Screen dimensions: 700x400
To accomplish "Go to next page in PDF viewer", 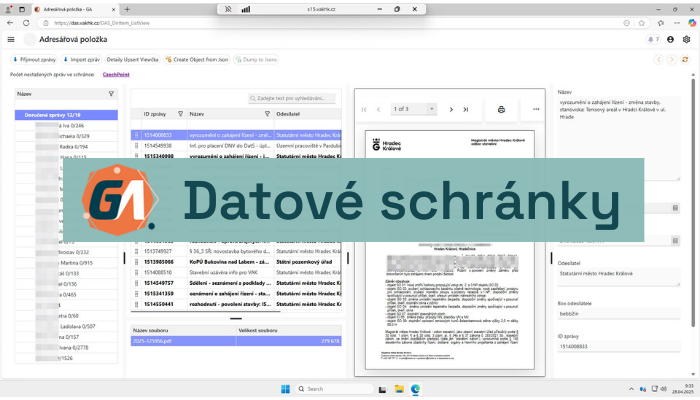I will pyautogui.click(x=451, y=109).
